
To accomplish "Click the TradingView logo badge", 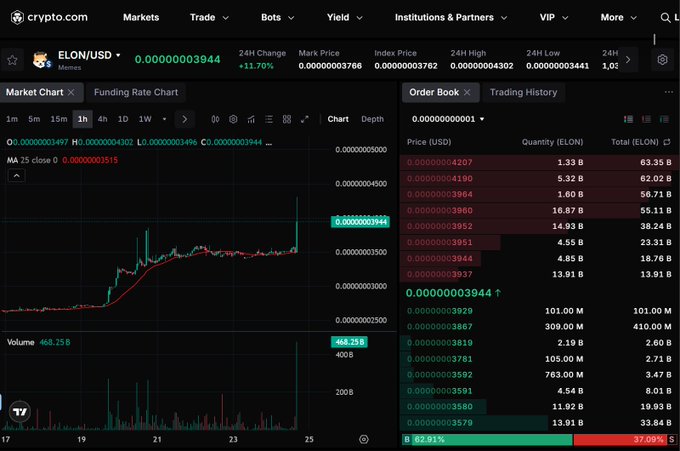I will pyautogui.click(x=20, y=412).
